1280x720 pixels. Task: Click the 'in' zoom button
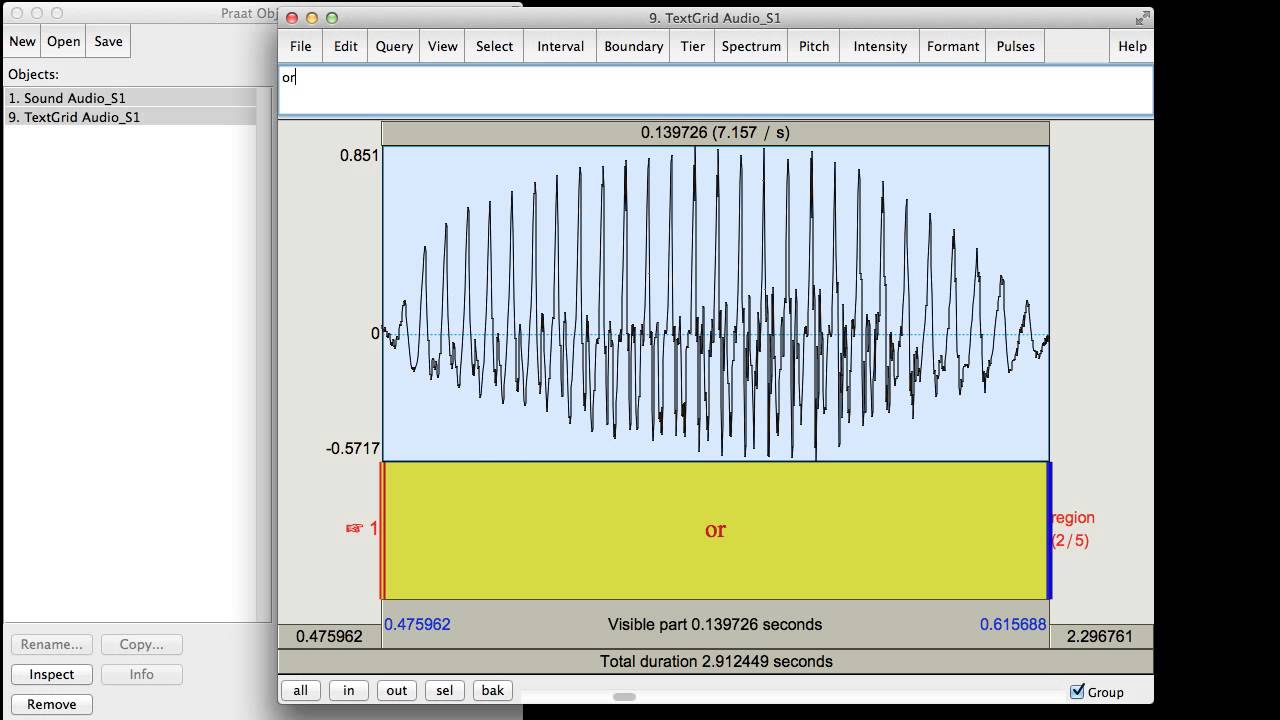348,690
